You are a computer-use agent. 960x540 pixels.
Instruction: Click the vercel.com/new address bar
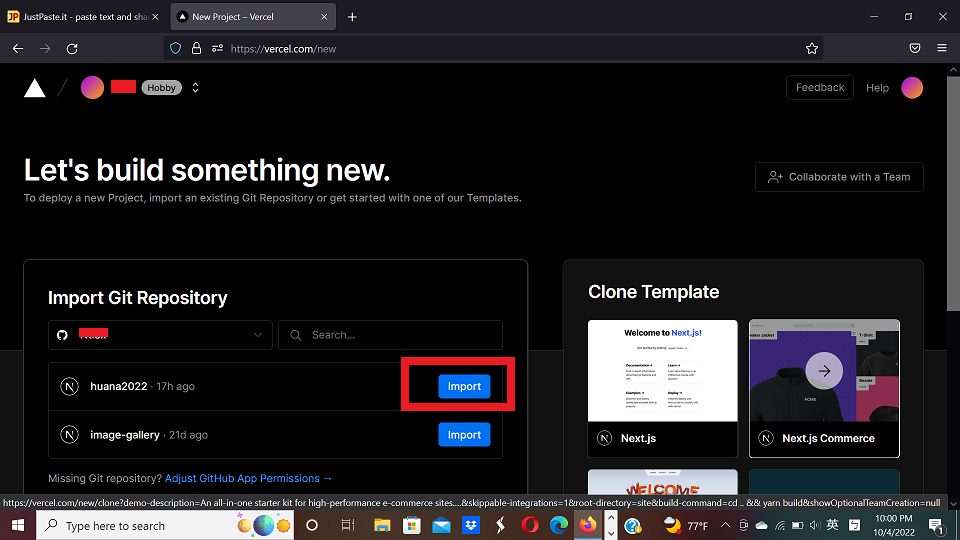tap(493, 48)
